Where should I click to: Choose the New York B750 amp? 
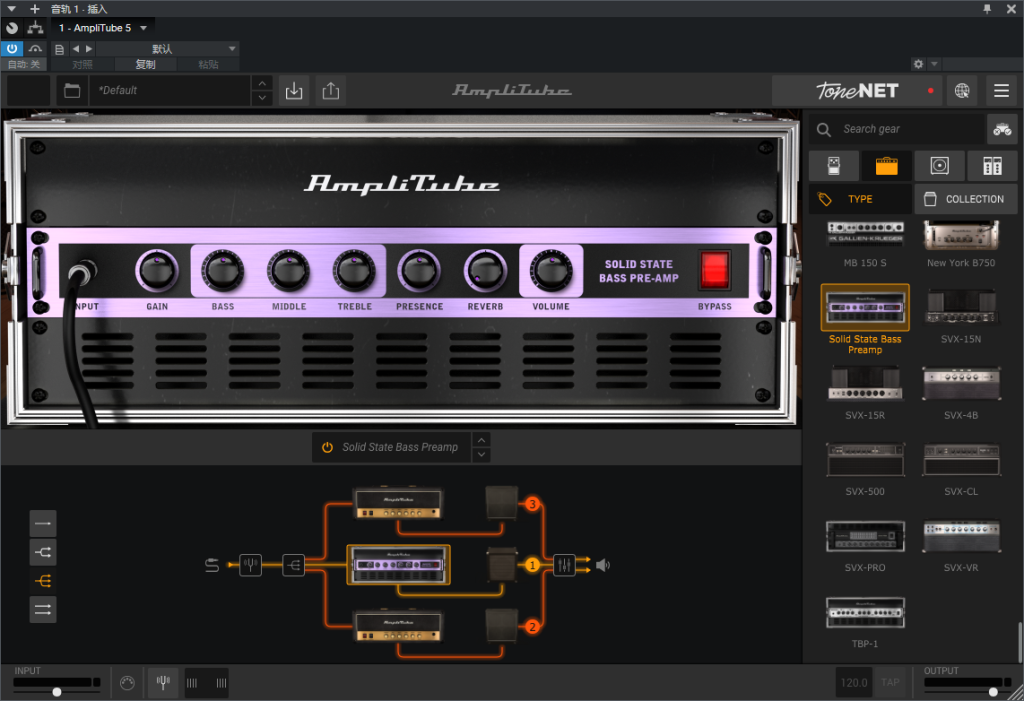click(x=961, y=244)
